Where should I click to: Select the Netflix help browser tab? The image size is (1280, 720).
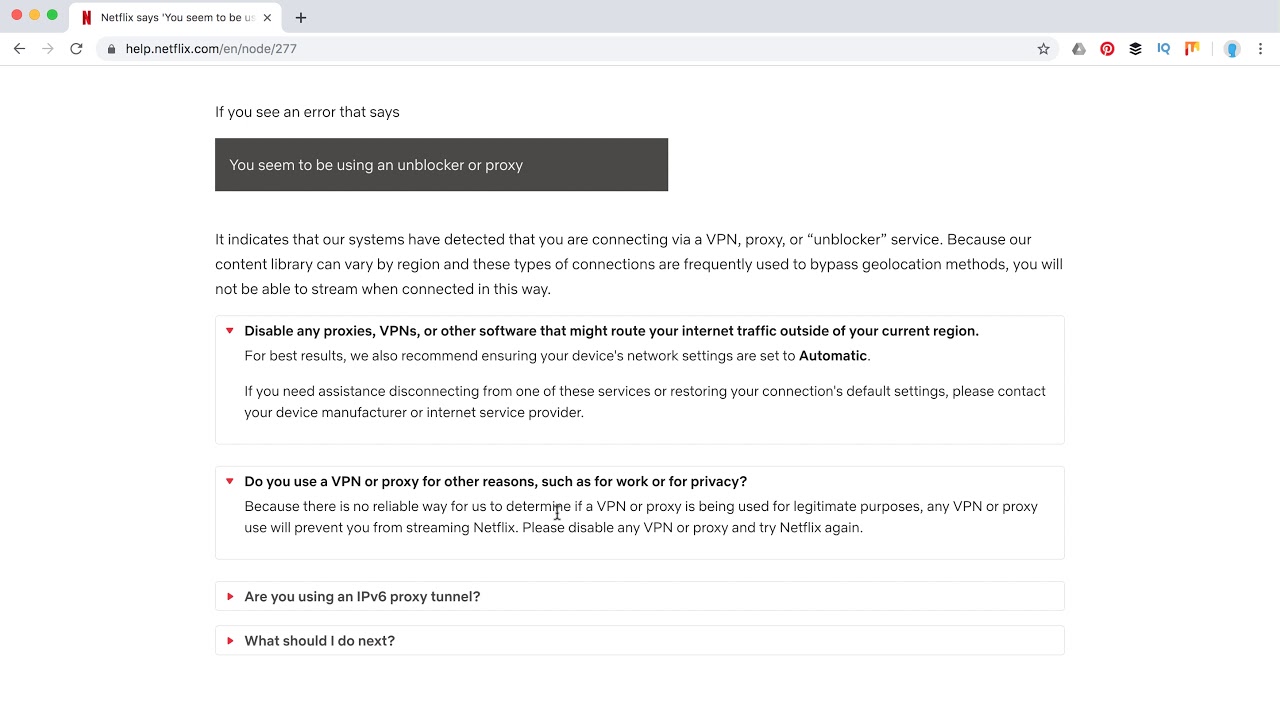tap(170, 17)
